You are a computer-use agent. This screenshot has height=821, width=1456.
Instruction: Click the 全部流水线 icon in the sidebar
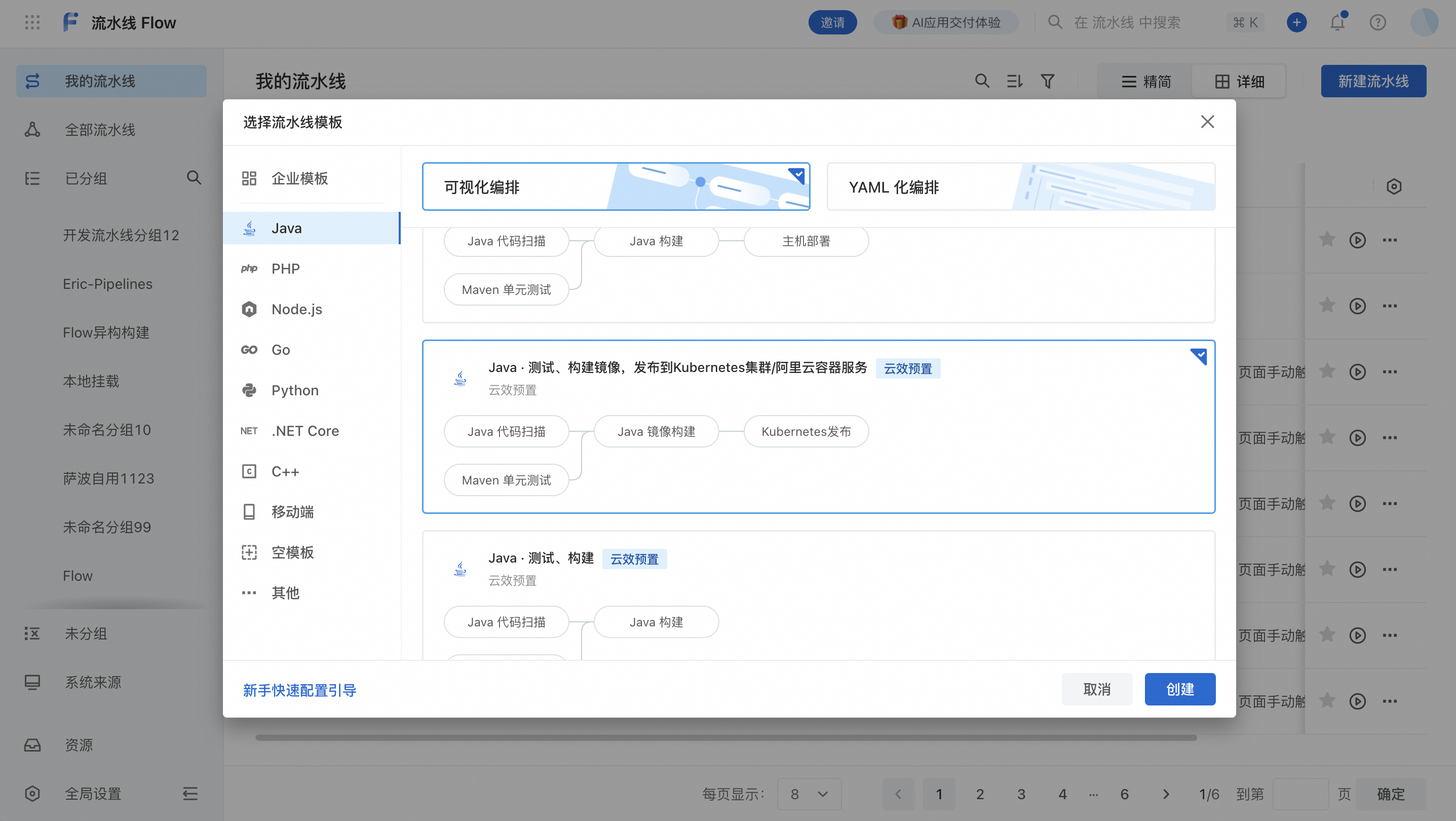coord(32,130)
